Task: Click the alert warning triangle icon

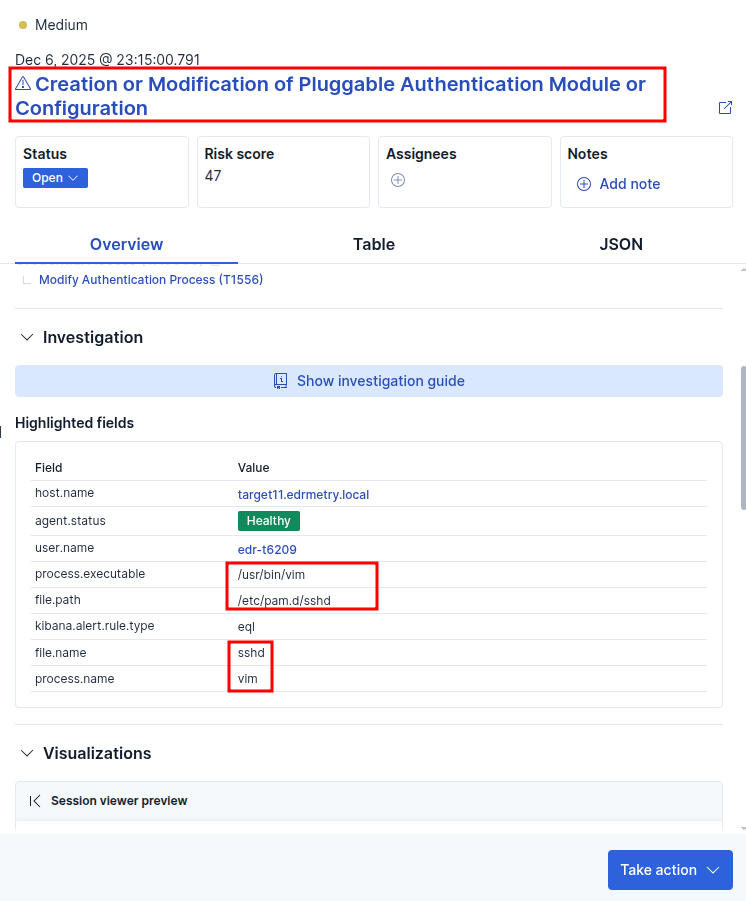Action: [x=23, y=84]
